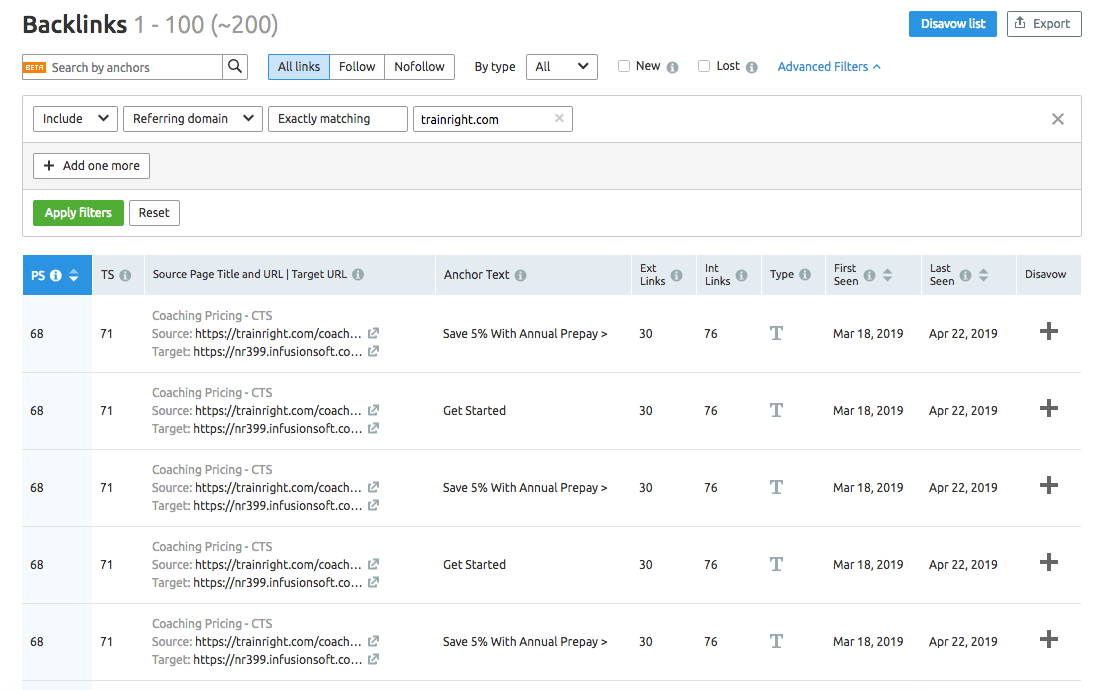Export the backlinks report

pyautogui.click(x=1044, y=24)
